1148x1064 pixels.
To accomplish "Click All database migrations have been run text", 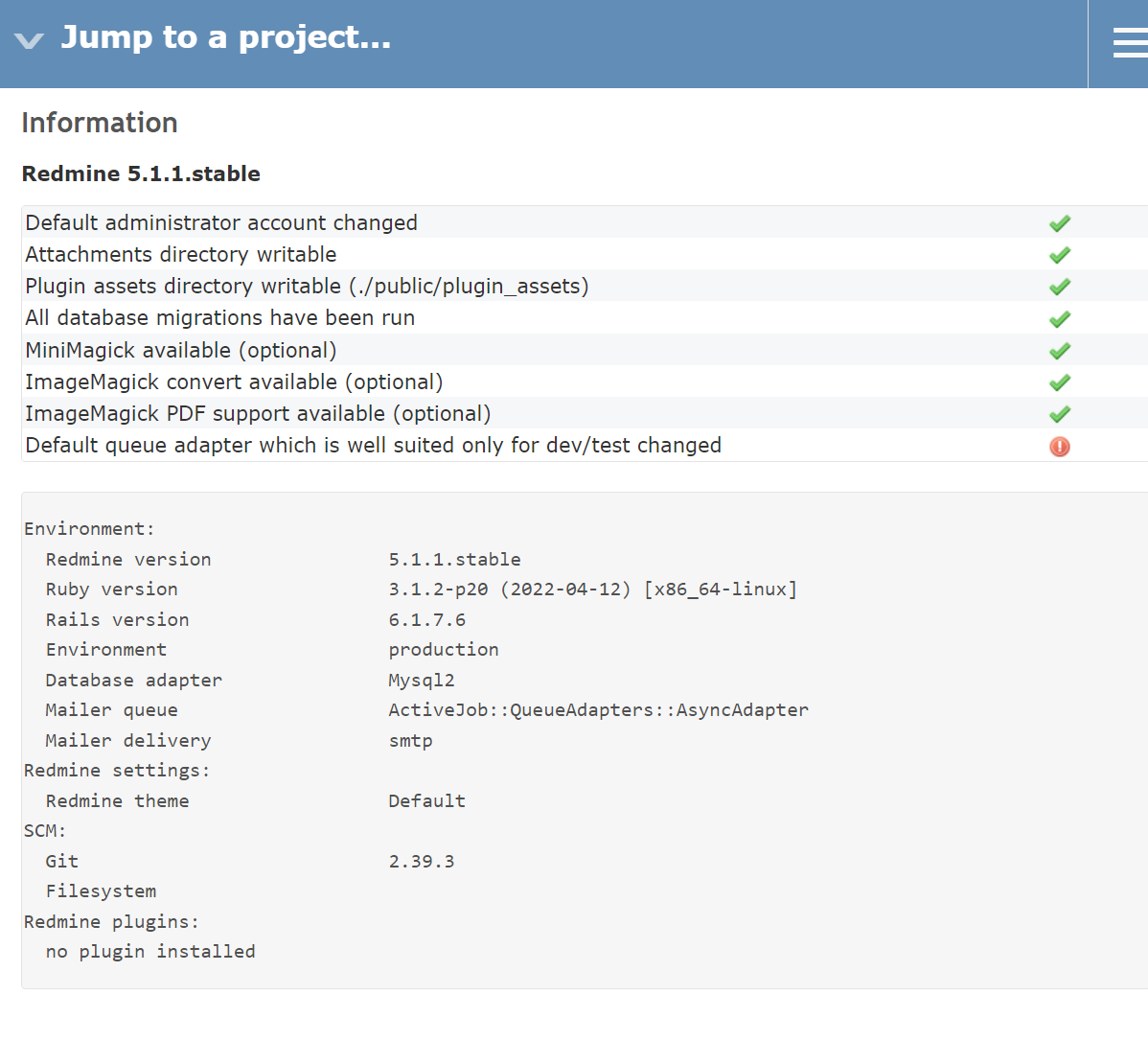I will pos(219,318).
